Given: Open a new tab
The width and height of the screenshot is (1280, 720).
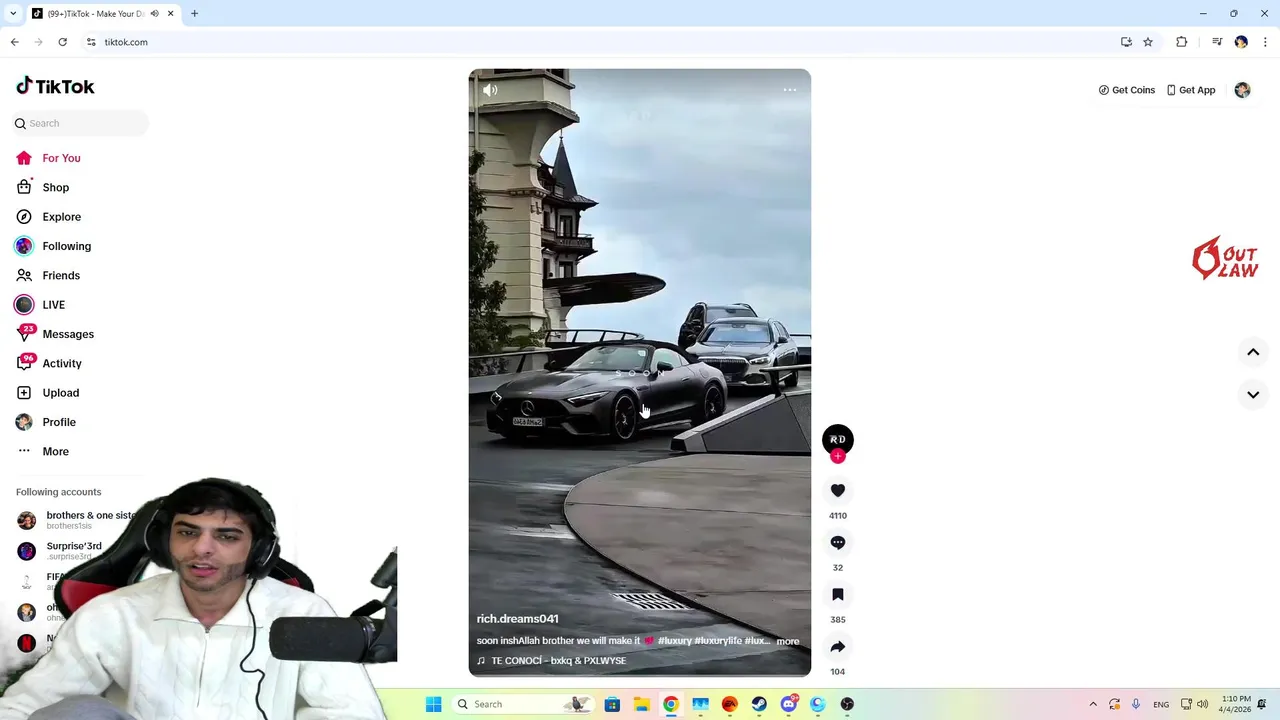Looking at the screenshot, I should pos(194,14).
